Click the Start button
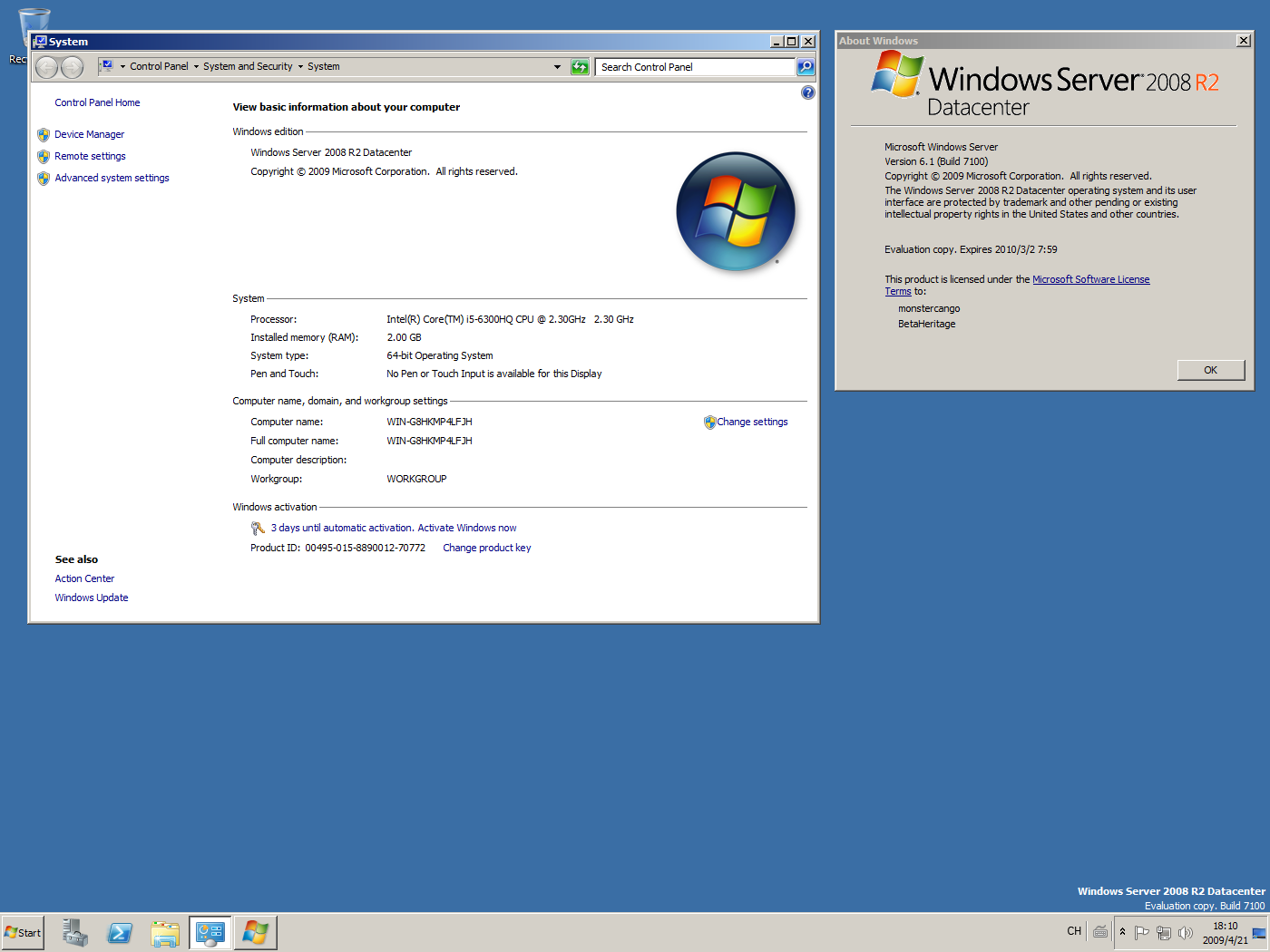The width and height of the screenshot is (1270, 952). [23, 932]
